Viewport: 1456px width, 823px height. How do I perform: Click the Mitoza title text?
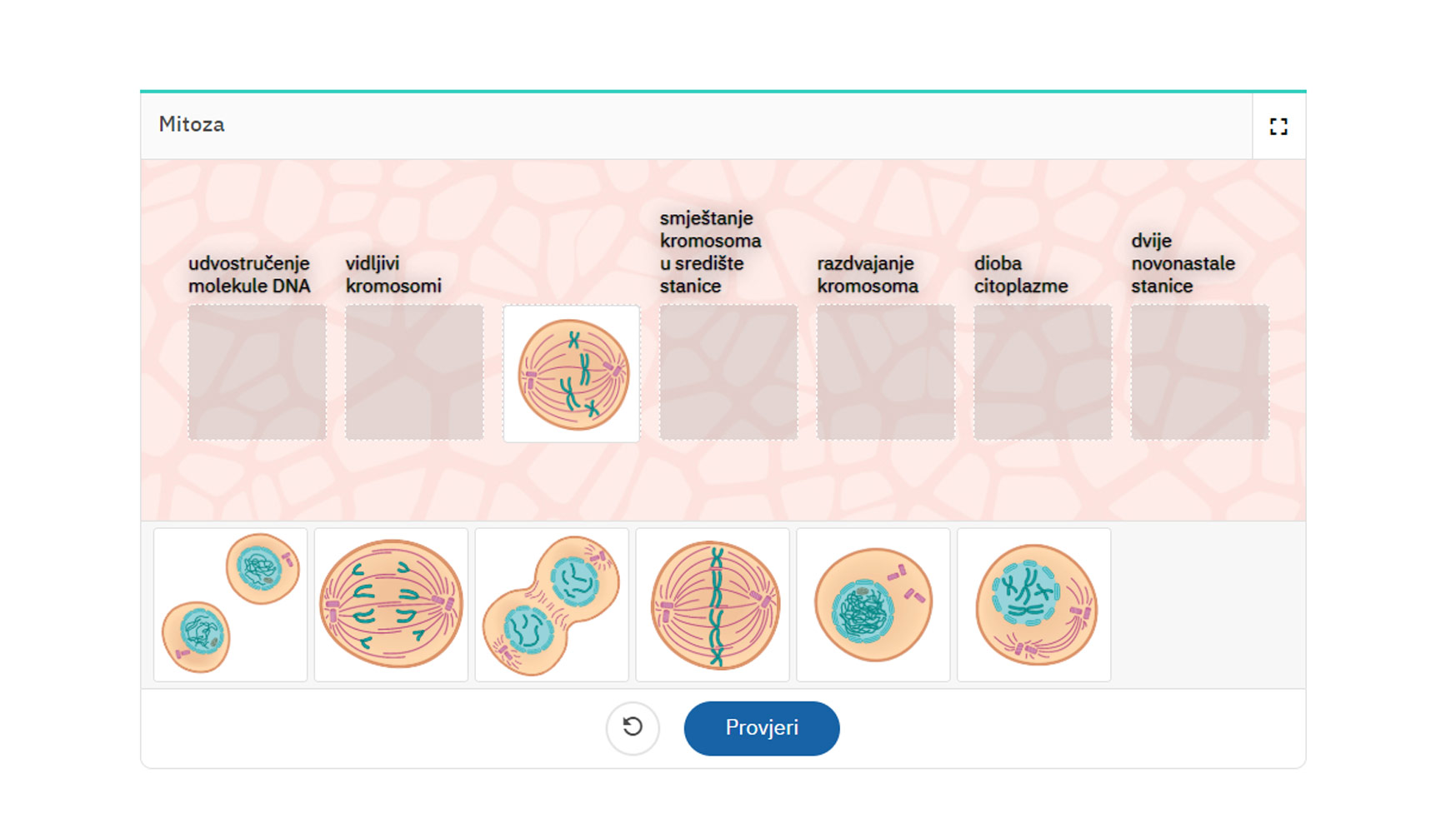tap(192, 124)
